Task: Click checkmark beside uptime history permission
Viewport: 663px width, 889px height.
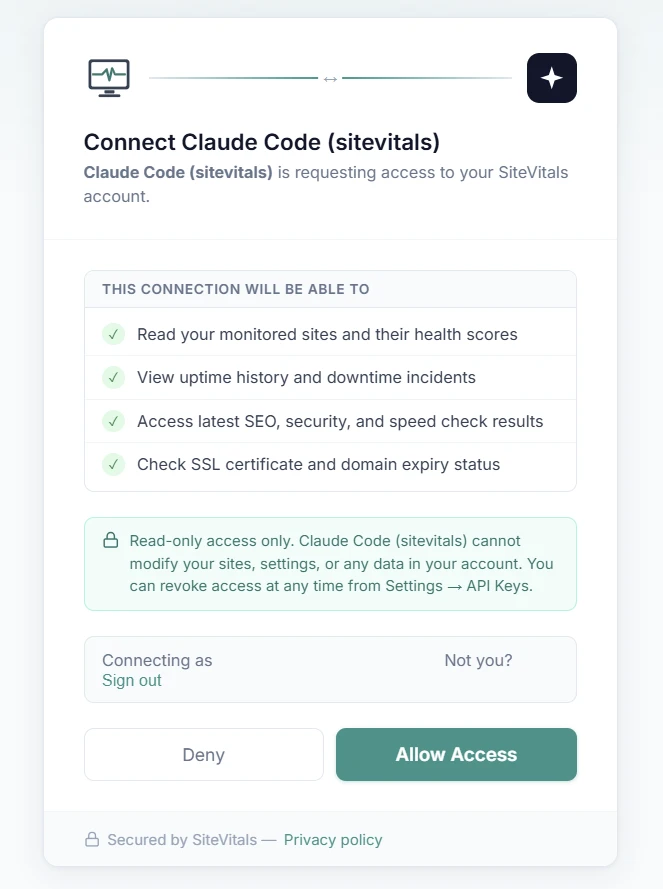Action: [x=113, y=377]
